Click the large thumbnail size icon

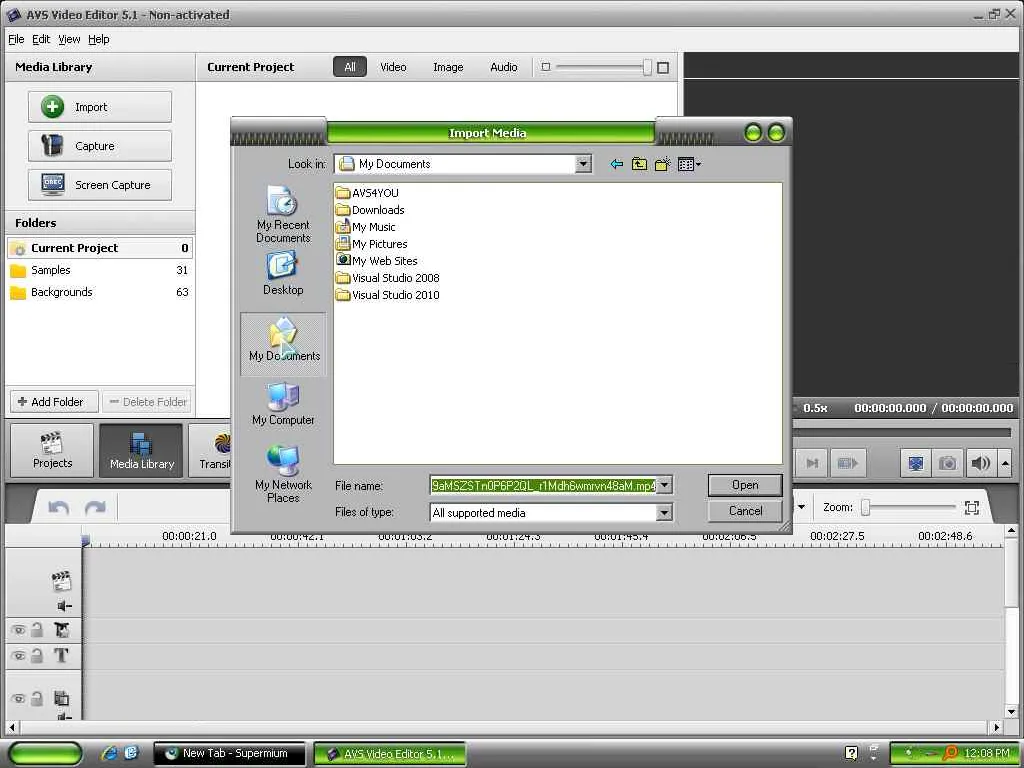(663, 67)
